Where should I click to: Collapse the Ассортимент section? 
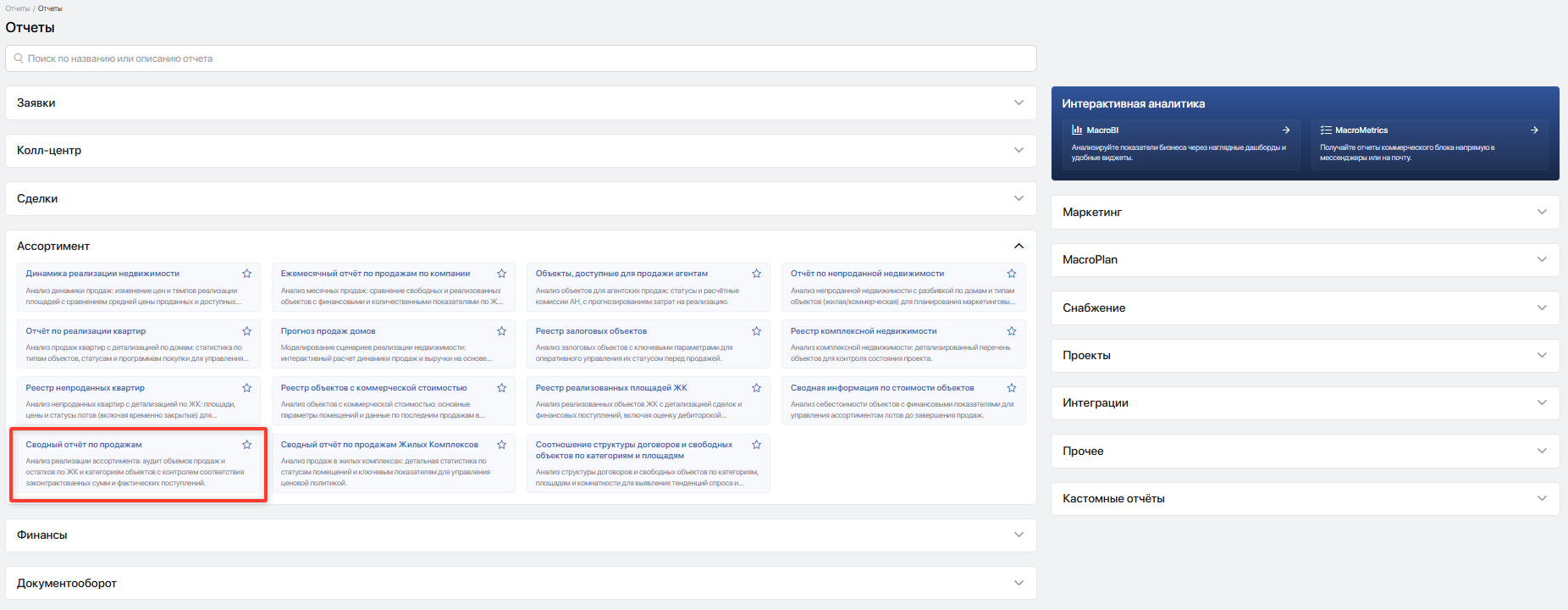(x=1019, y=246)
